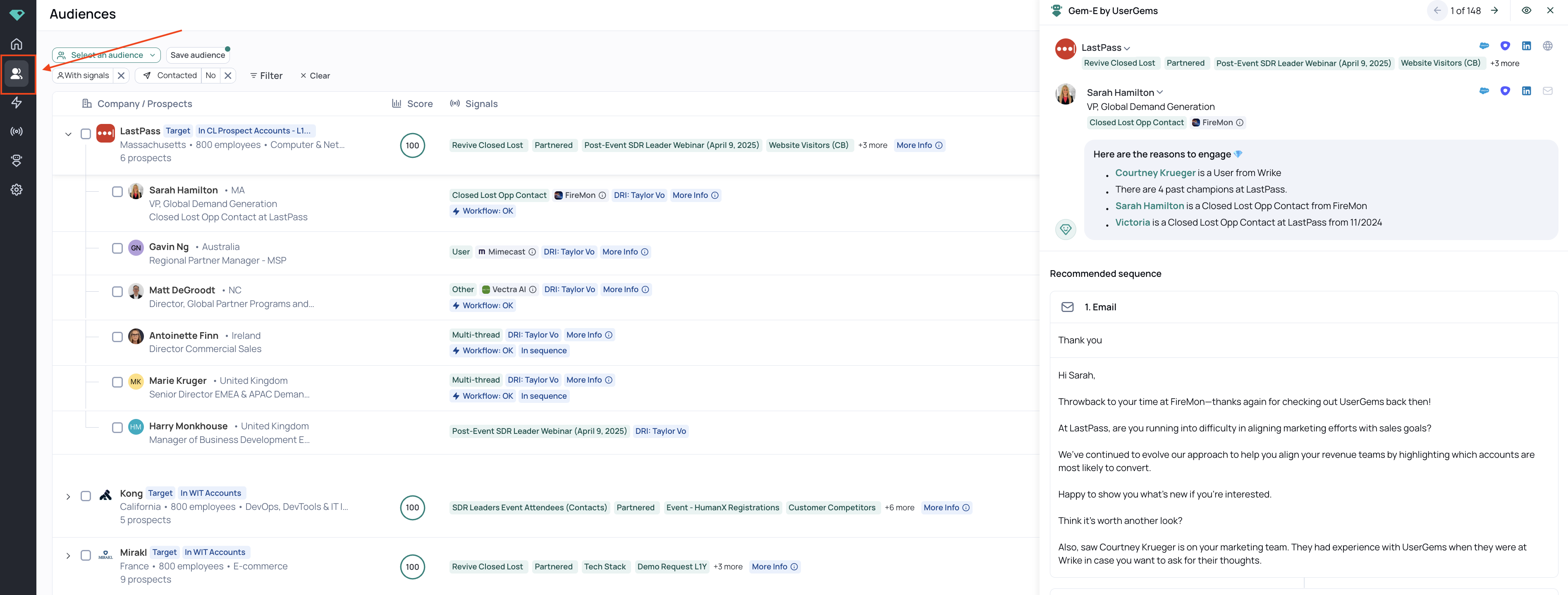Check the Harry Monkhouse checkbox
The width and height of the screenshot is (1568, 595).
point(117,428)
